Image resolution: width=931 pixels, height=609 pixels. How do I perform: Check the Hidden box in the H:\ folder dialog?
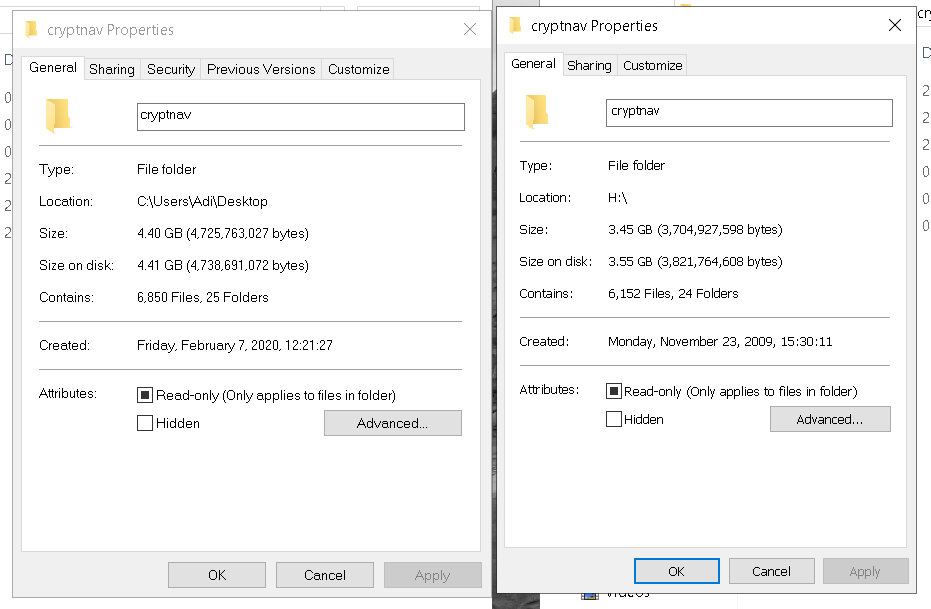[614, 420]
